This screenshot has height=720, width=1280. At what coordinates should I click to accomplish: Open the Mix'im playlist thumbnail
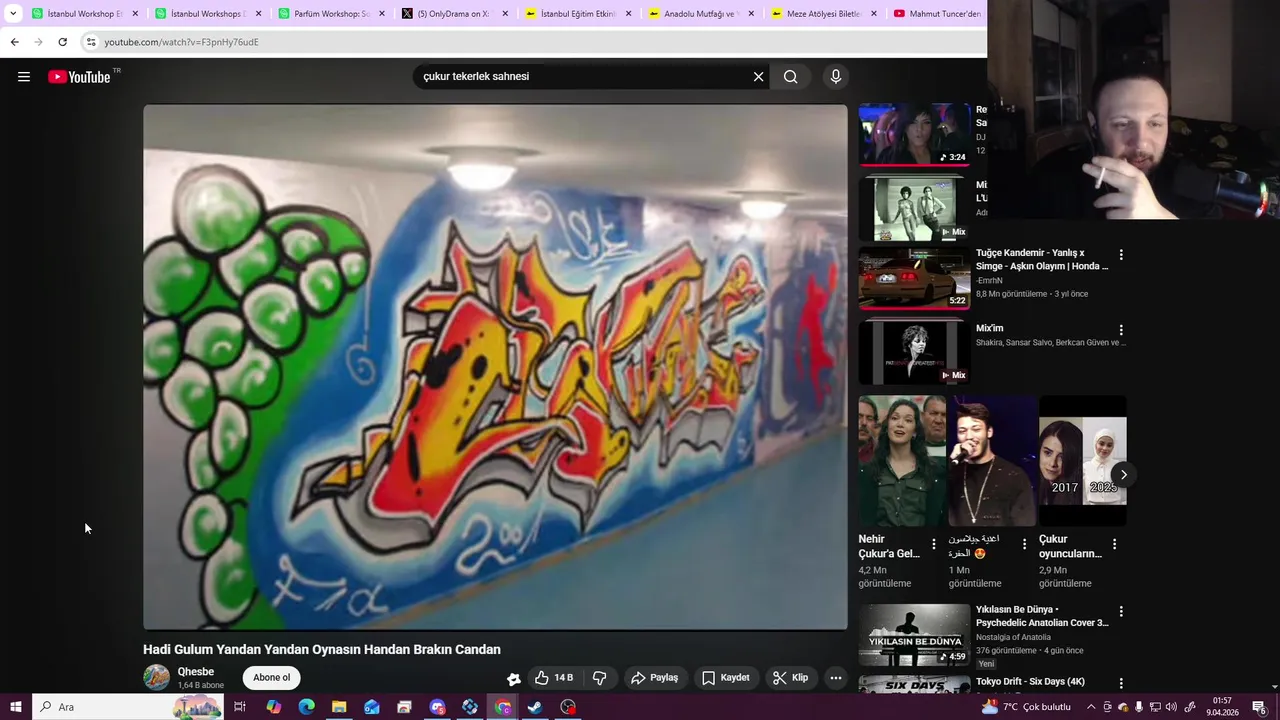point(914,351)
